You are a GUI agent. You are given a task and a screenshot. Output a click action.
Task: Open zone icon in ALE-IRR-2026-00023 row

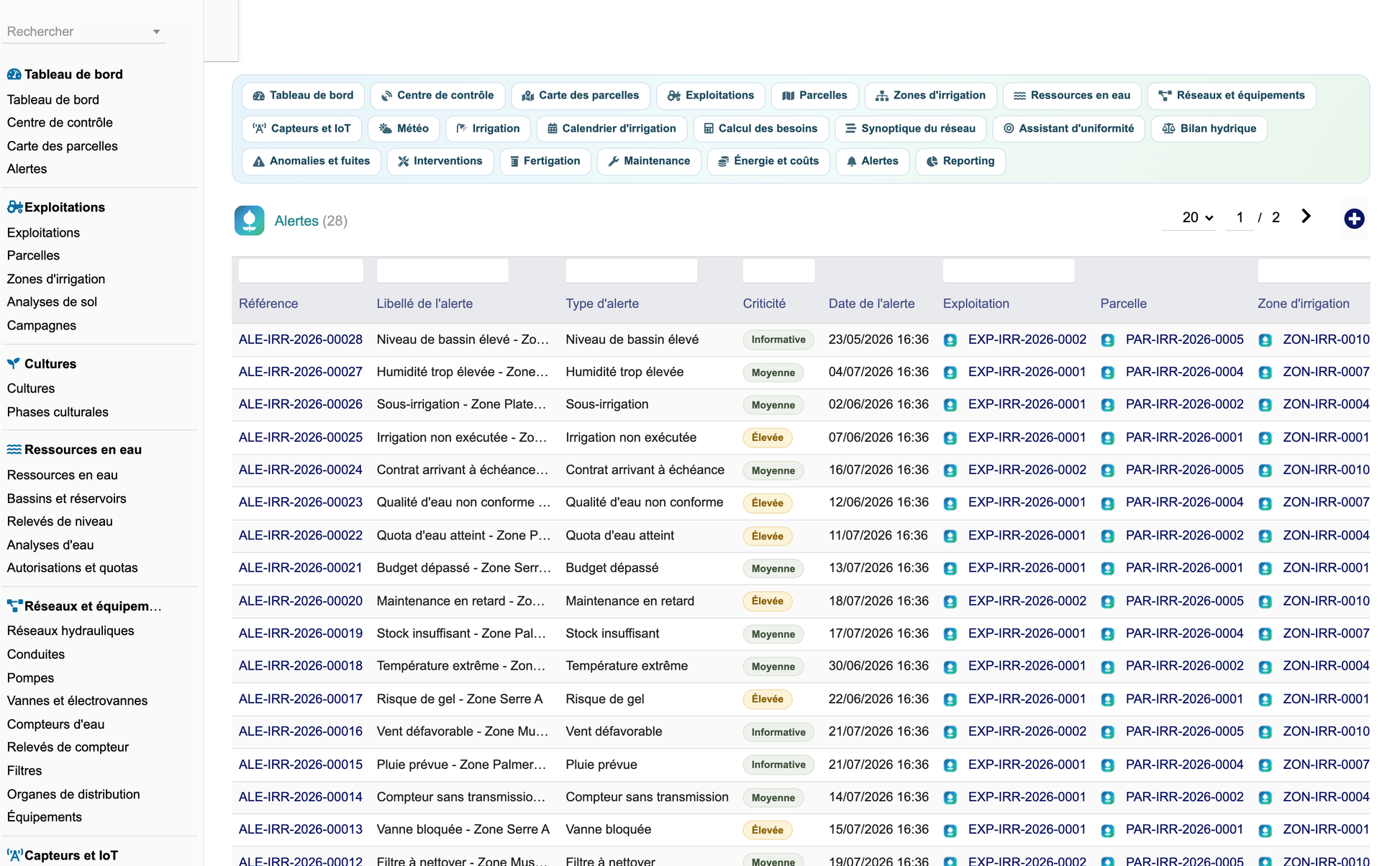1265,503
